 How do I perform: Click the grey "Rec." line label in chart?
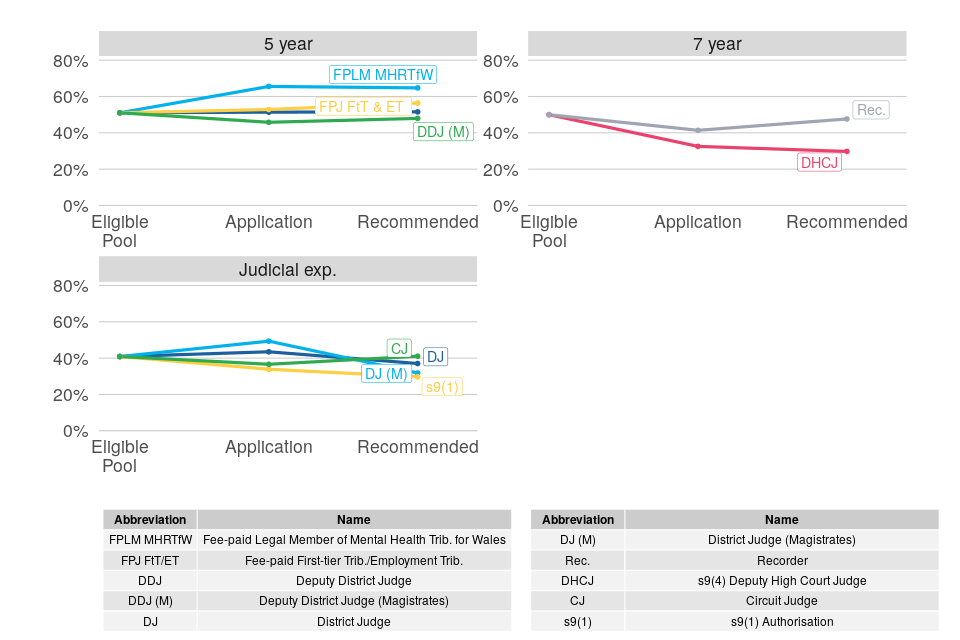point(871,110)
